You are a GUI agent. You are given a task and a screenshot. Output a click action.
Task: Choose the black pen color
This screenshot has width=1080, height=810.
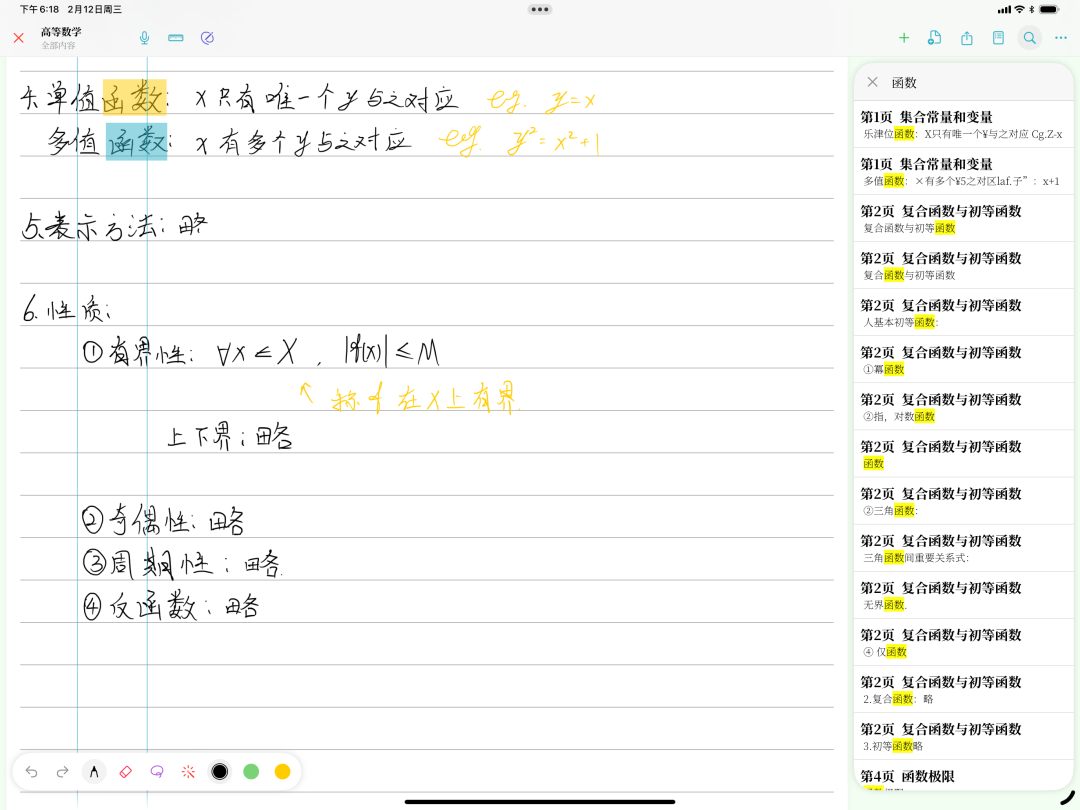click(x=220, y=771)
